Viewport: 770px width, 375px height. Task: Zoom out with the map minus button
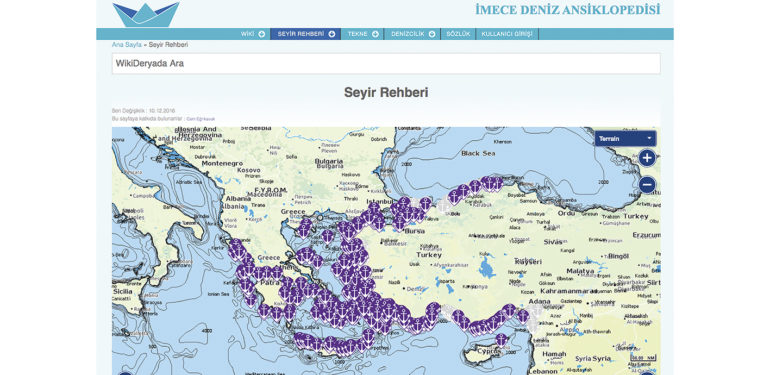[647, 185]
